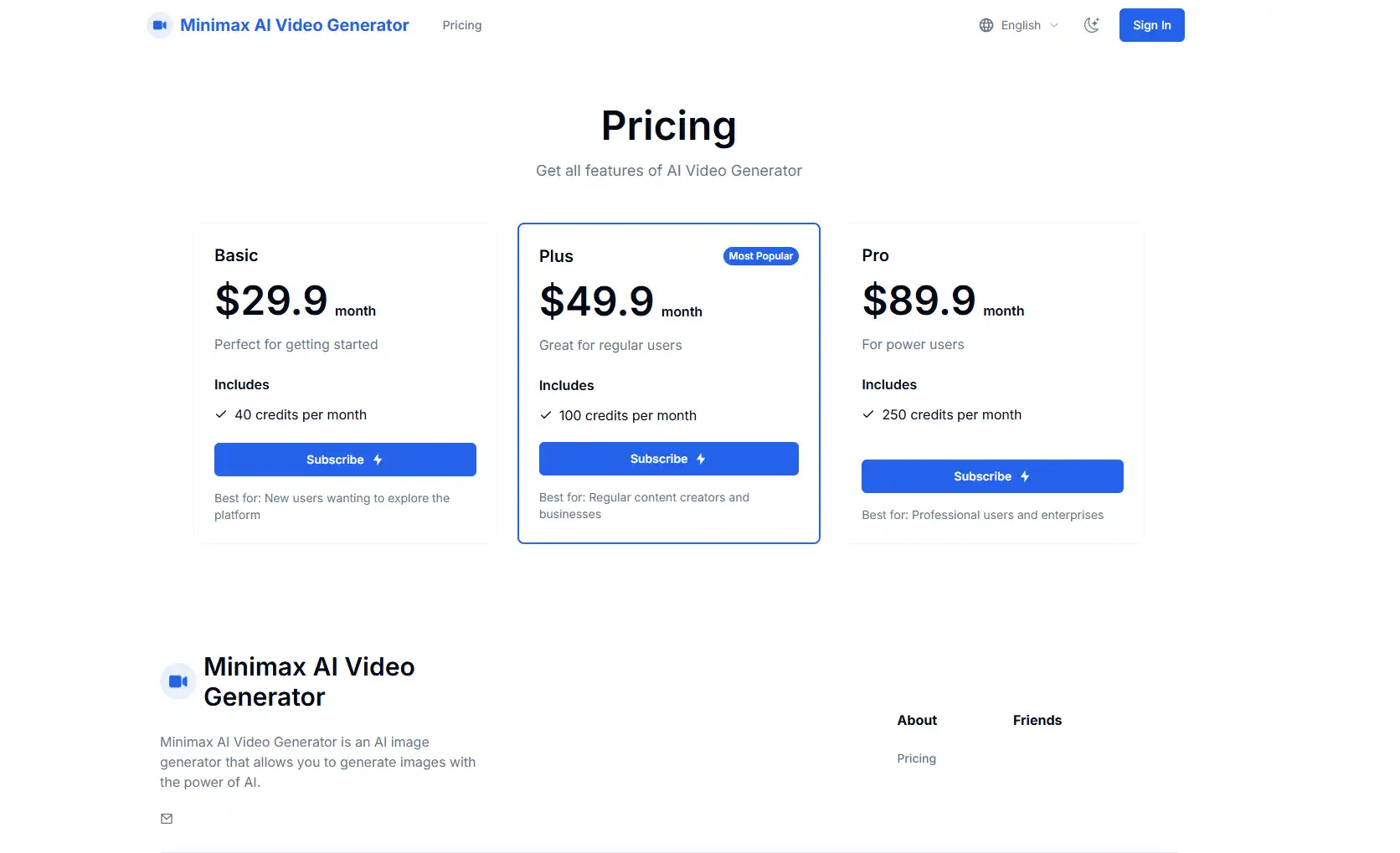Click the footer email envelope icon
The image size is (1400, 853).
pos(167,819)
